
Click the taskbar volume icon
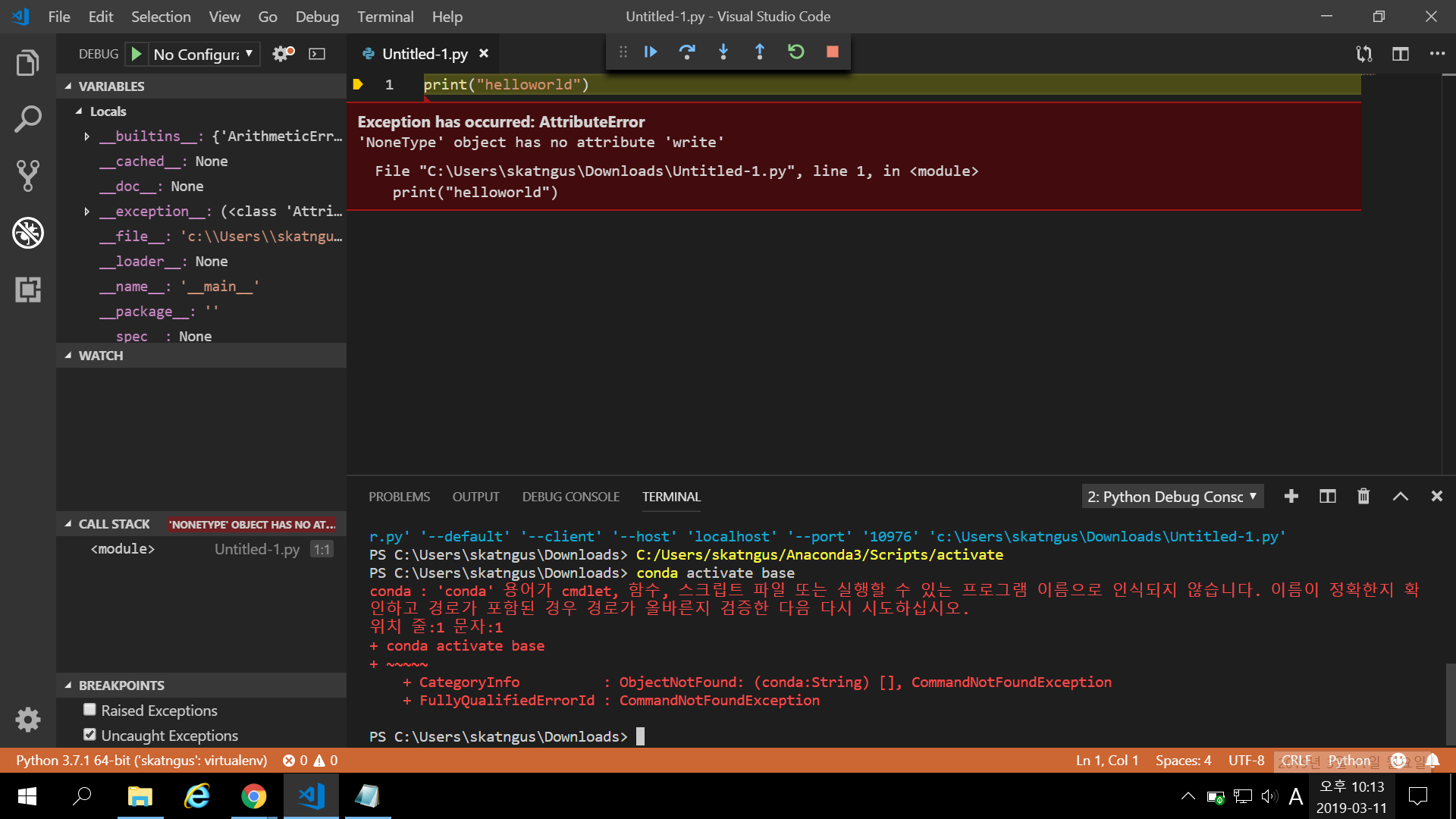[1269, 796]
